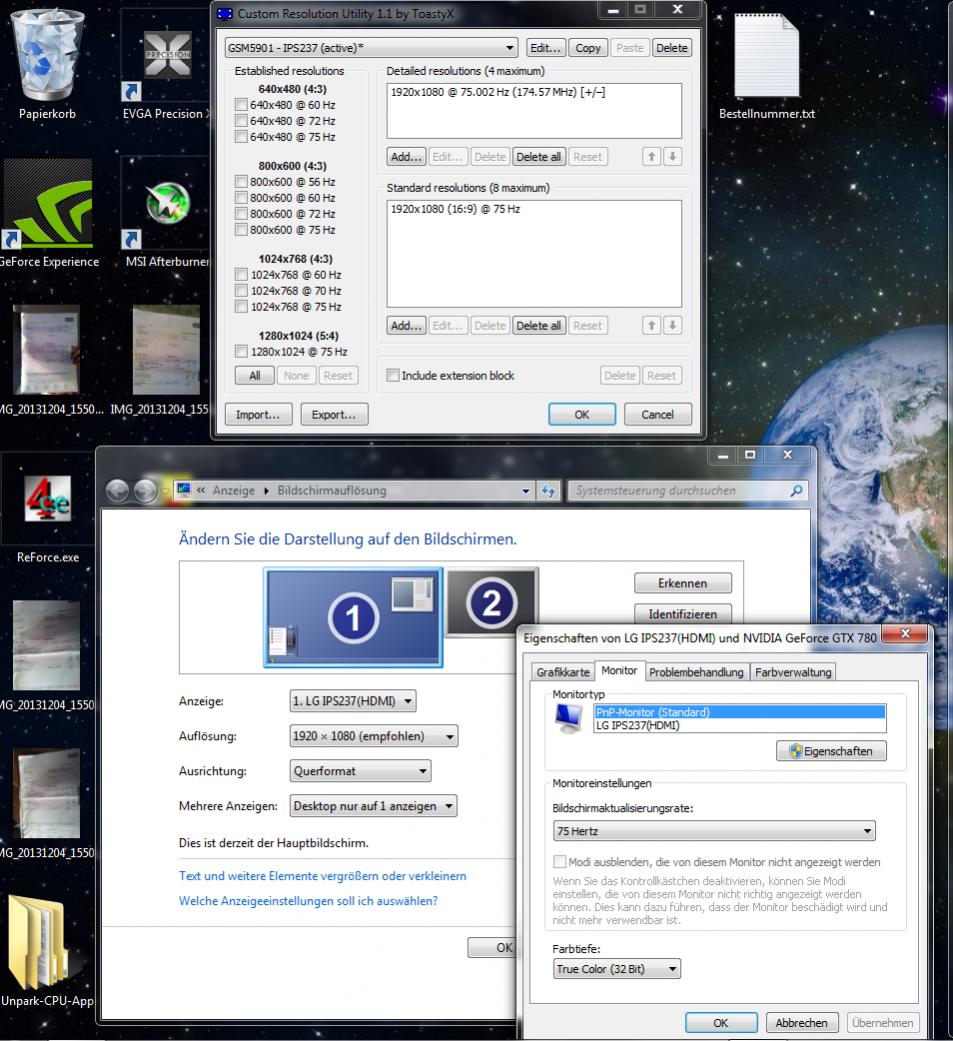Switch to the Problembehandlung tab

point(696,672)
